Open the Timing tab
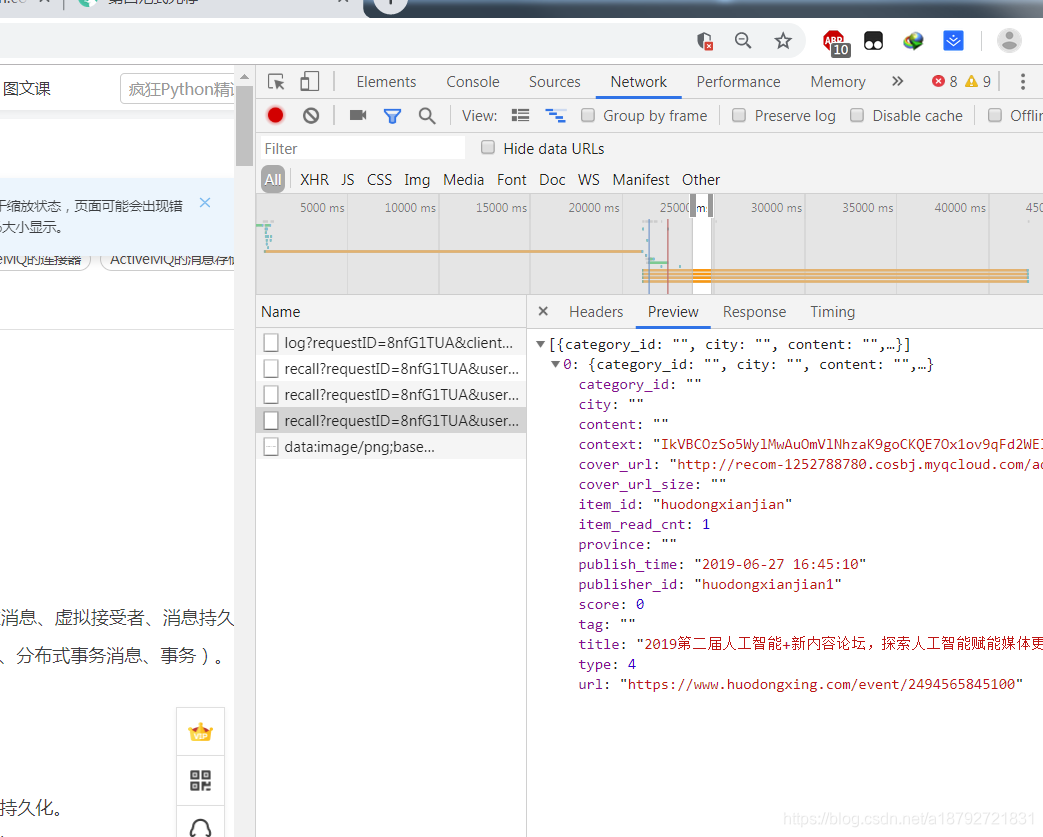Viewport: 1043px width, 837px height. pos(832,311)
